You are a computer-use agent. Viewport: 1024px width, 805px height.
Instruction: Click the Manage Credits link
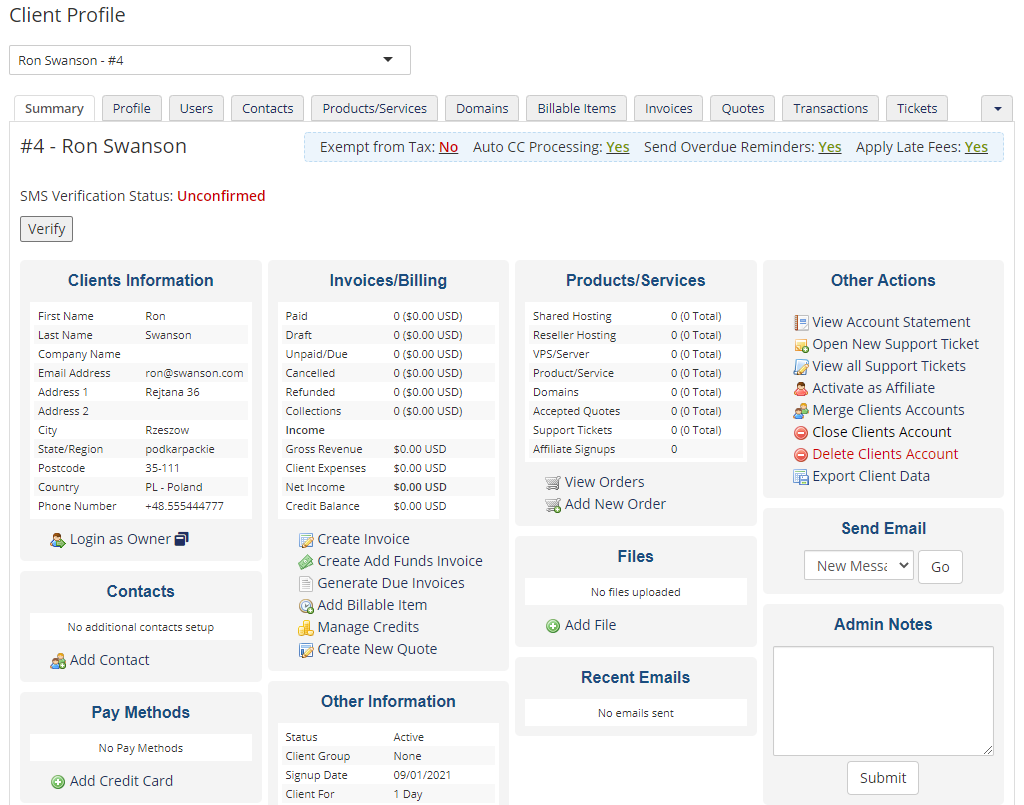point(368,627)
